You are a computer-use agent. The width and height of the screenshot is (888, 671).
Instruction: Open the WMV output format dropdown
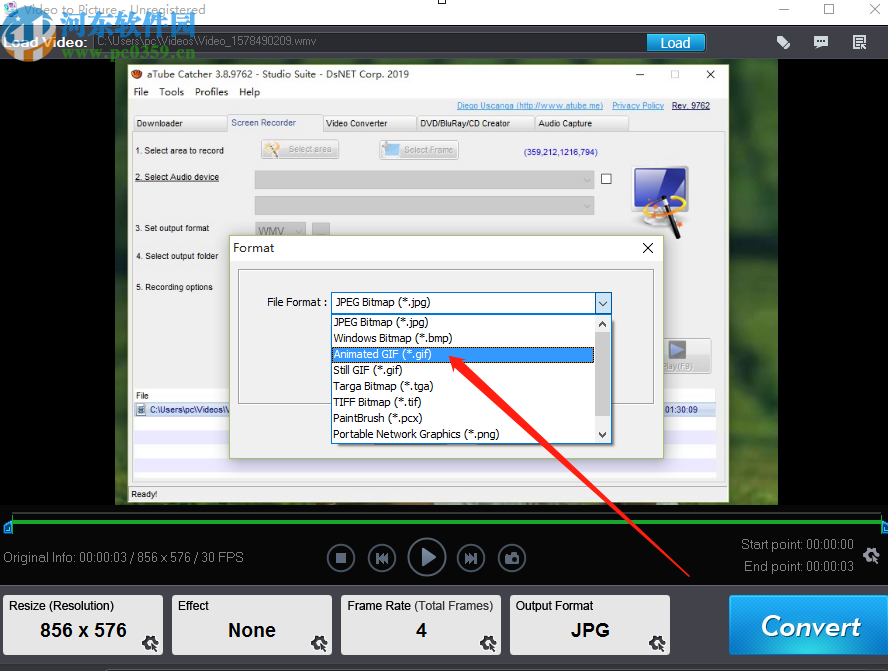[280, 230]
